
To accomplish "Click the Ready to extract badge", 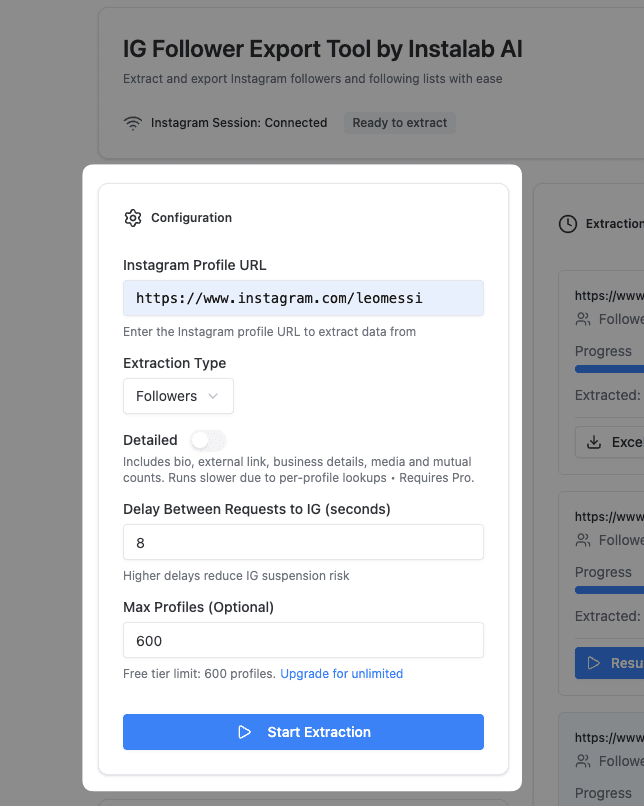I will click(x=400, y=123).
